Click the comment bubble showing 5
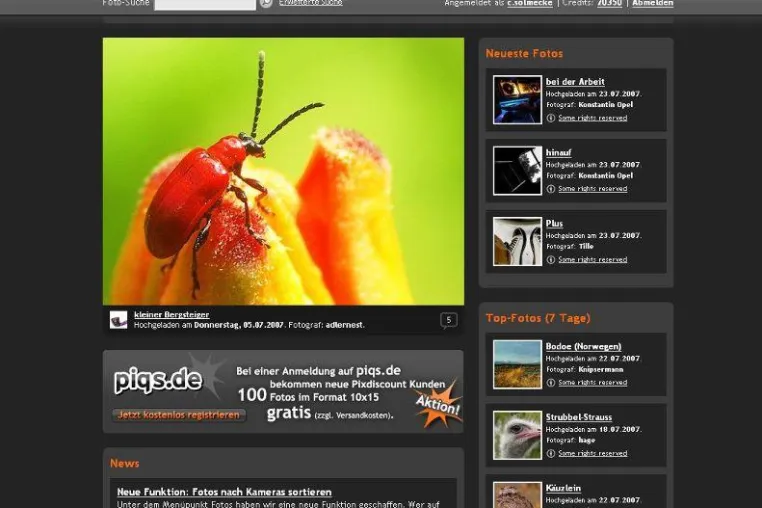 click(449, 320)
